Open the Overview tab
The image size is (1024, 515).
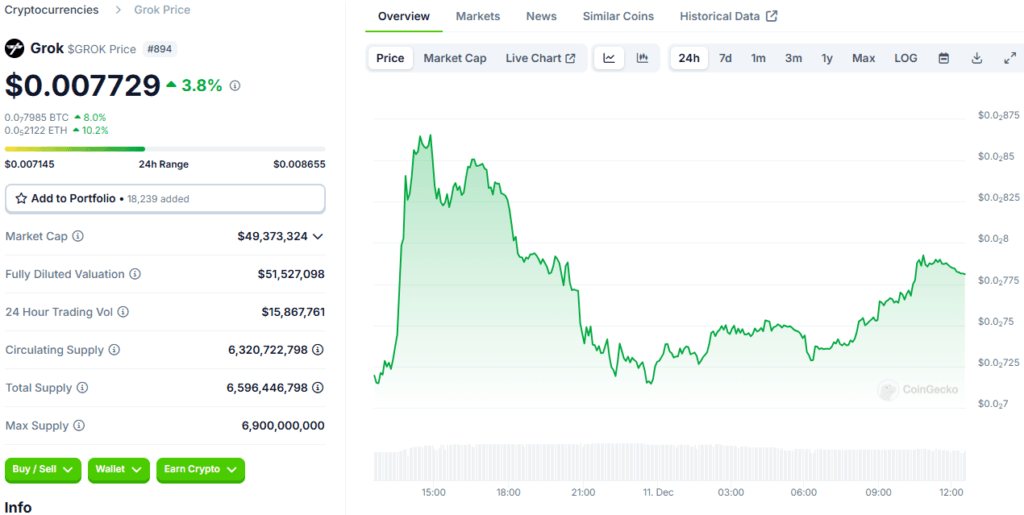pyautogui.click(x=404, y=16)
